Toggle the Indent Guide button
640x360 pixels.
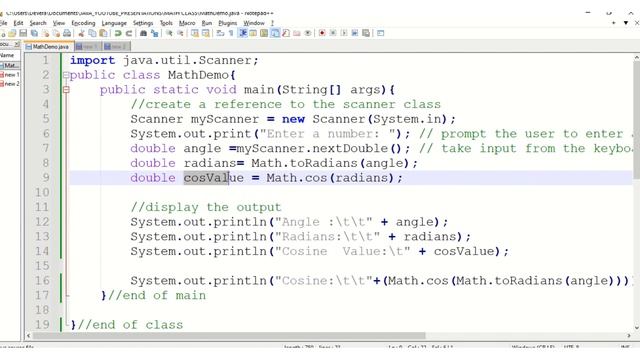click(x=243, y=33)
